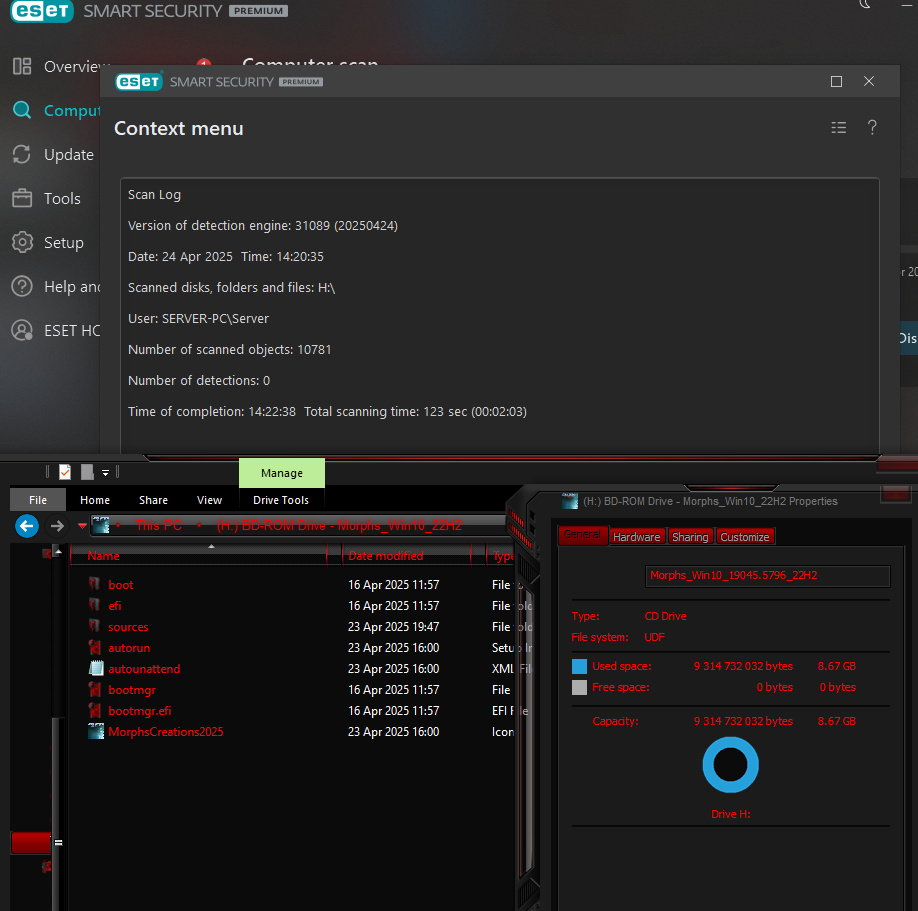Image resolution: width=918 pixels, height=911 pixels.
Task: Select the sources folder icon
Action: tap(94, 626)
